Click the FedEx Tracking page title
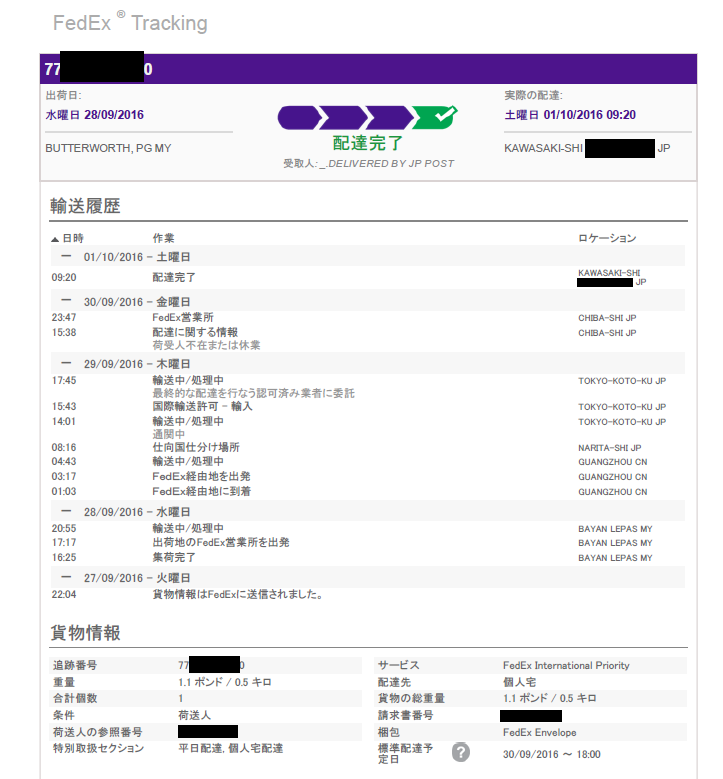Image resolution: width=723 pixels, height=779 pixels. (130, 22)
